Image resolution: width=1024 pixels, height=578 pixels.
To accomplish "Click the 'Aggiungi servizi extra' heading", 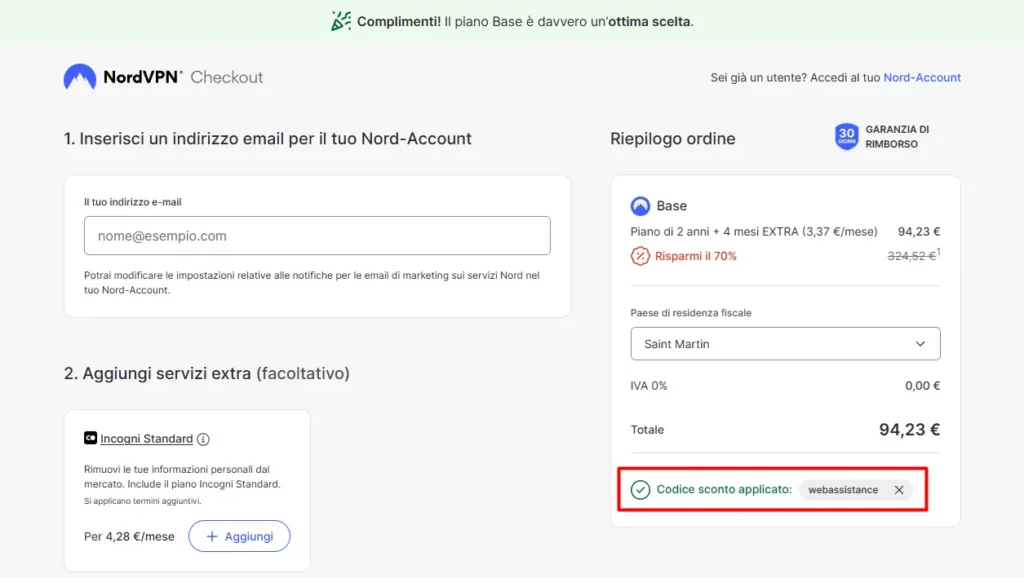I will coord(207,374).
